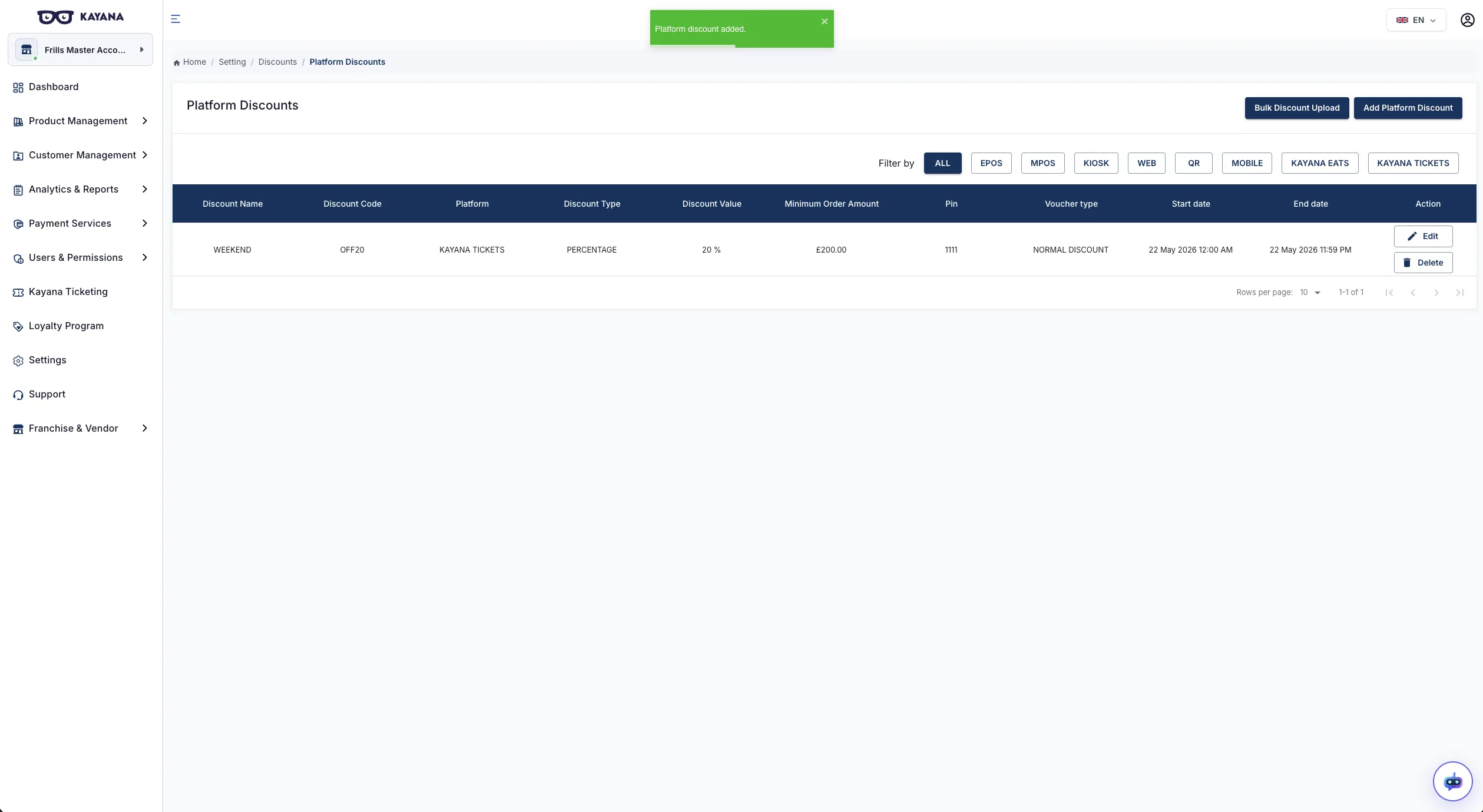
Task: Go to previous page of table
Action: (x=1413, y=293)
